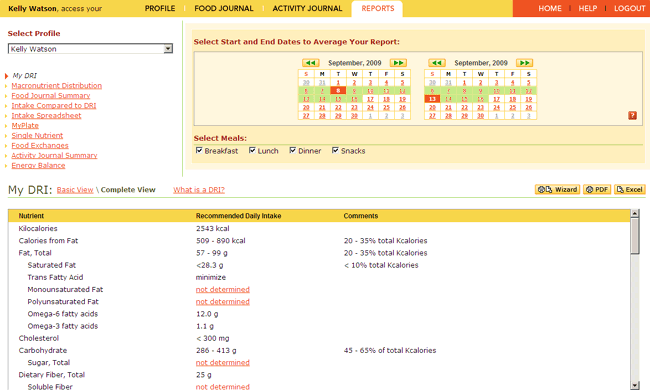650x390 pixels.
Task: Open the red question mark help icon
Action: pos(632,115)
